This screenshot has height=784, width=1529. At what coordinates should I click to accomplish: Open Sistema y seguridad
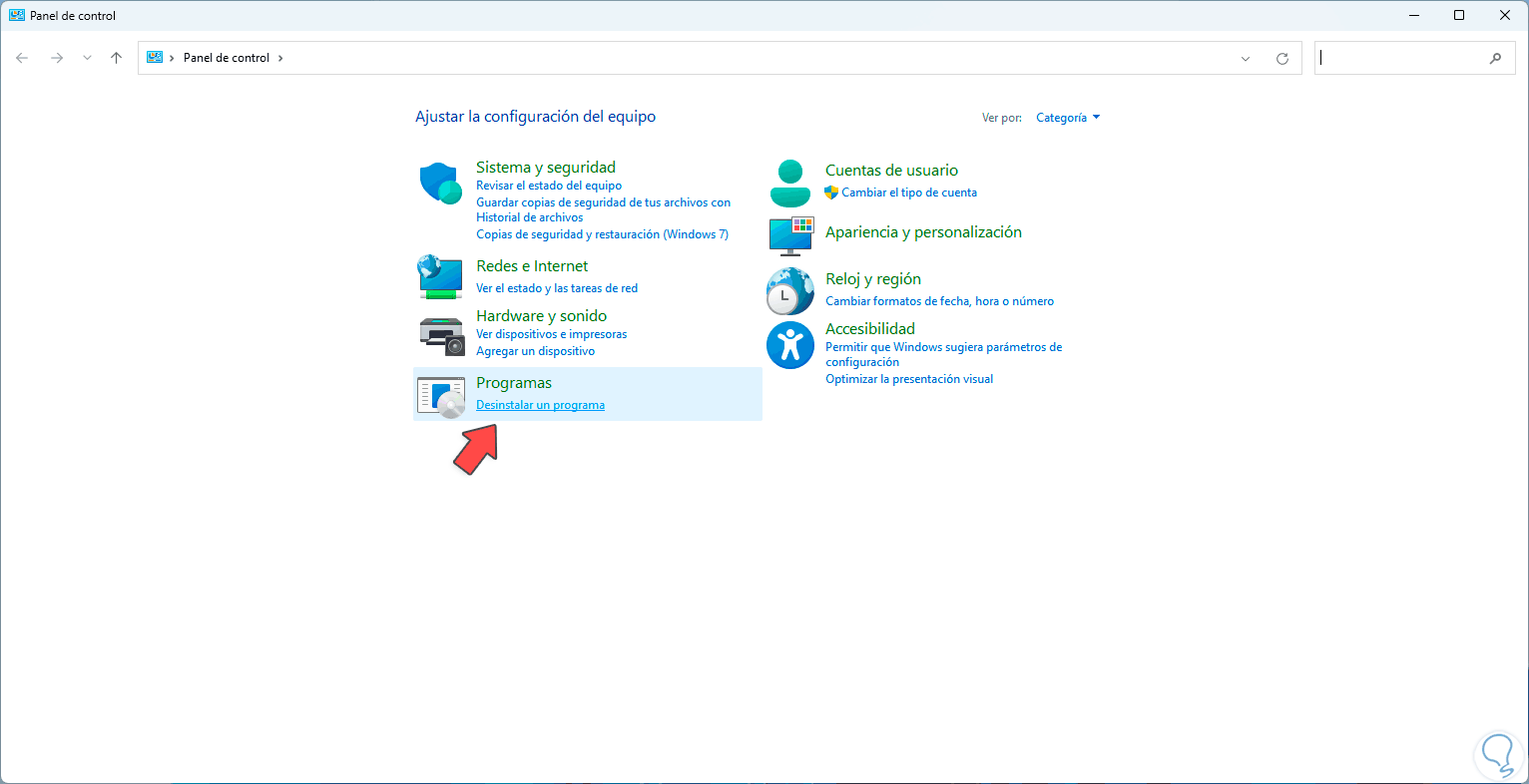click(546, 168)
